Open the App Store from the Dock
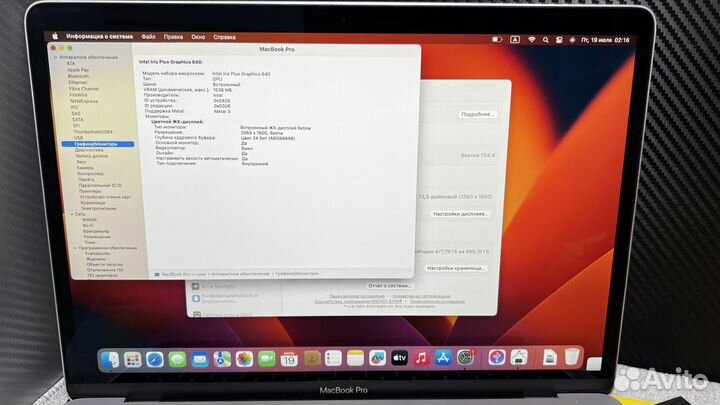The image size is (720, 405). click(443, 357)
